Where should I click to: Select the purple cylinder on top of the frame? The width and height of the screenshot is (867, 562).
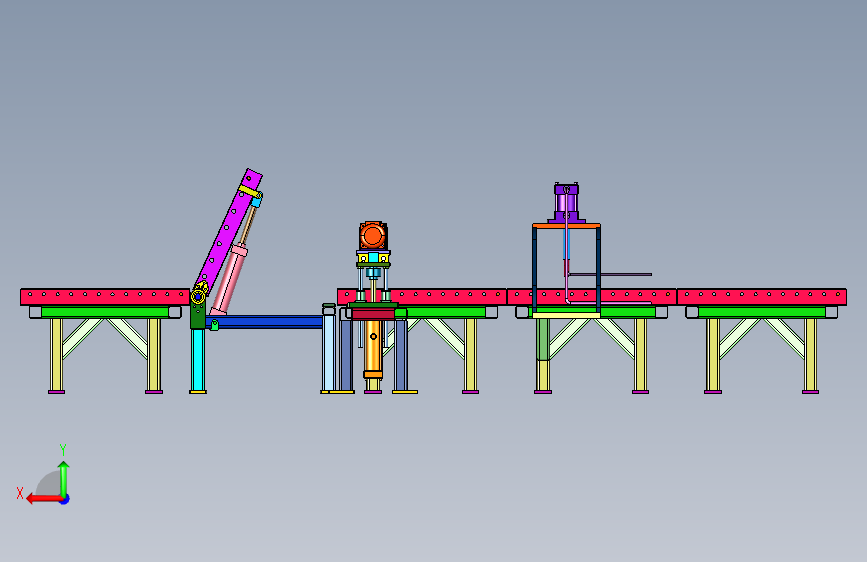[566, 203]
